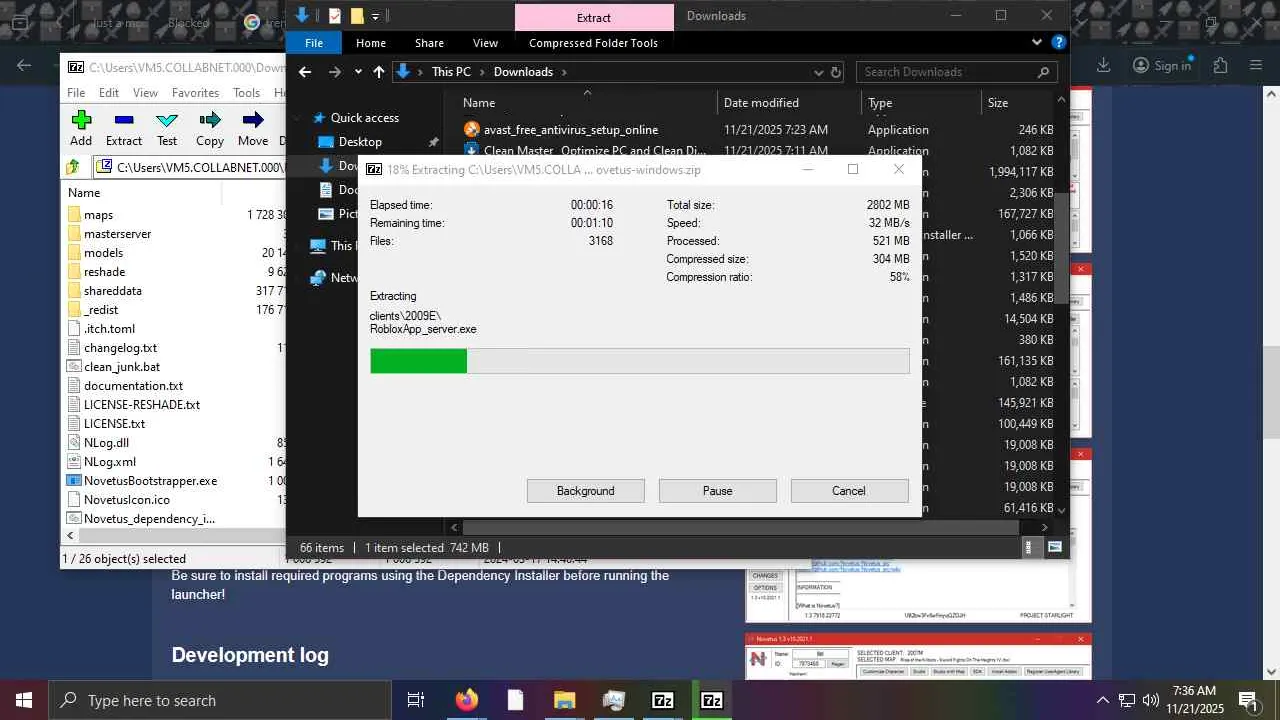Open the Compressed Folder Tools tab
The height and width of the screenshot is (720, 1280).
tap(593, 43)
